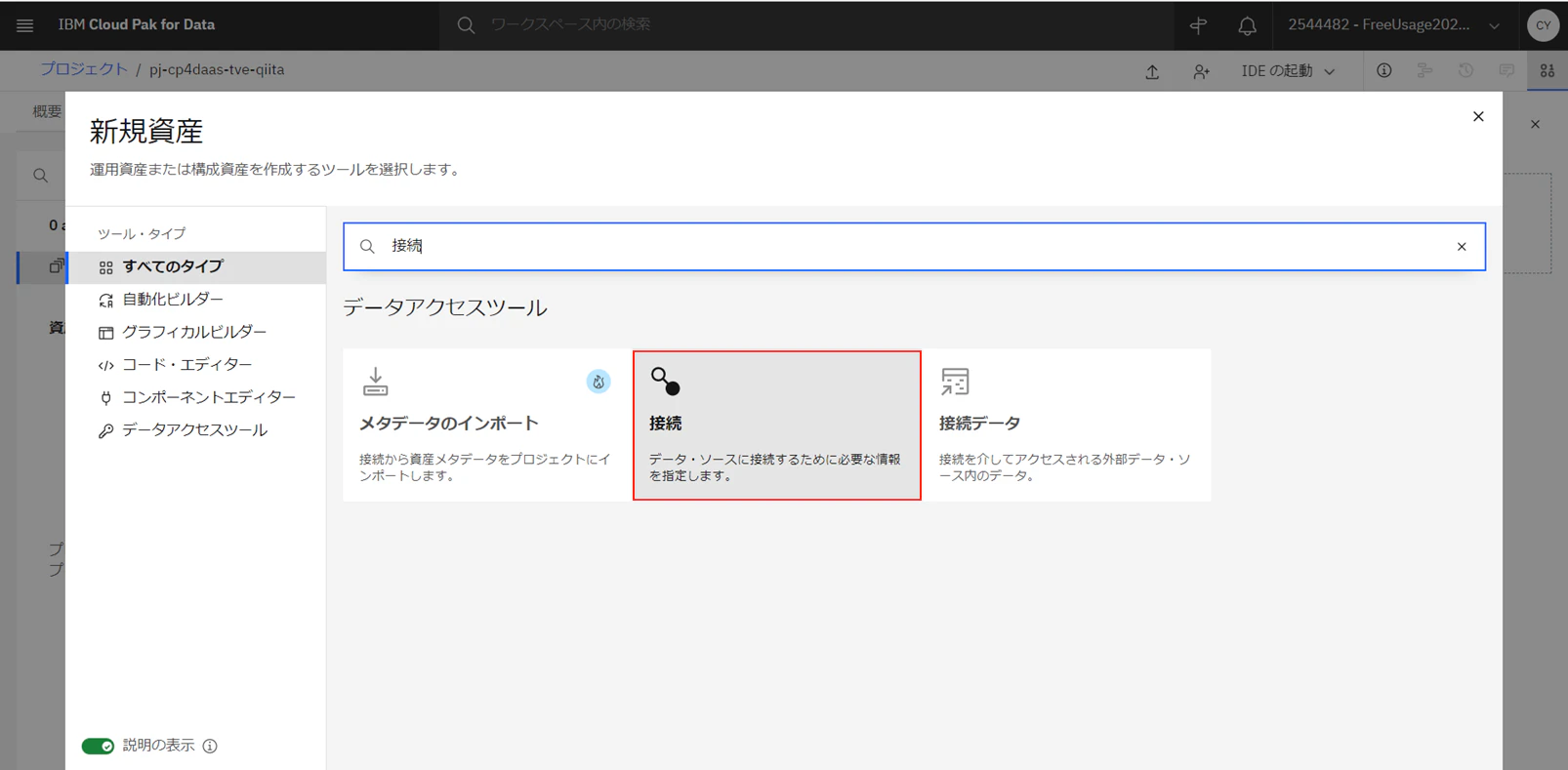Click the information icon in project toolbar
The image size is (1568, 770).
(x=1384, y=70)
